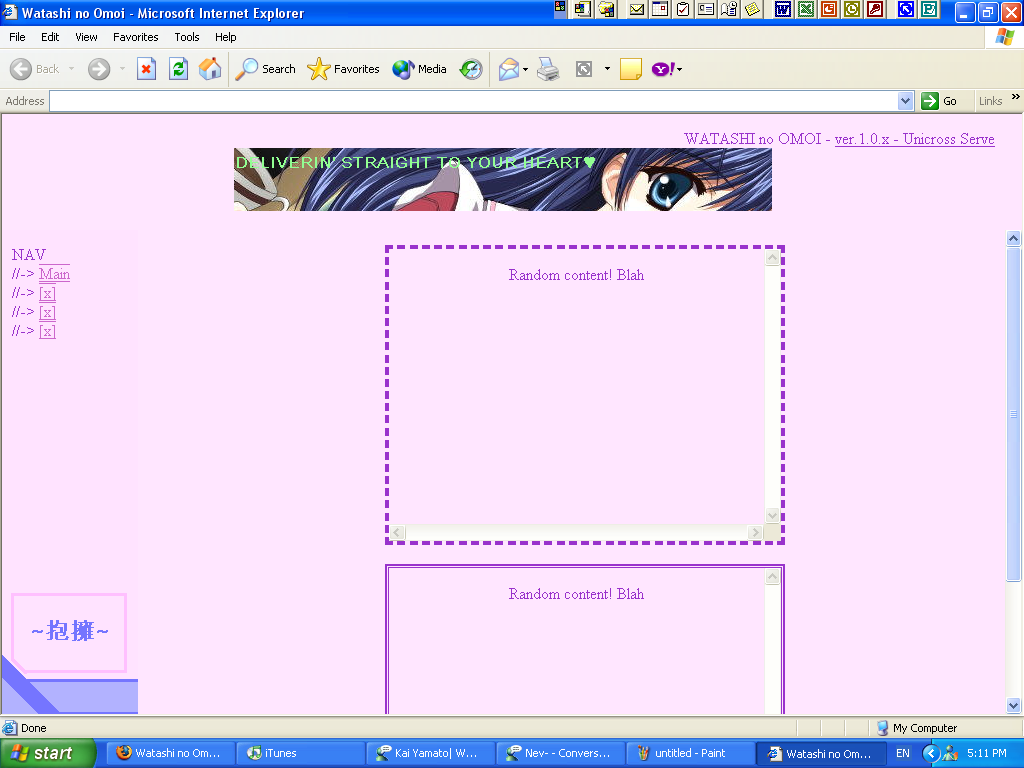This screenshot has height=768, width=1024.
Task: Click the second [x] nav link
Action: coord(47,312)
